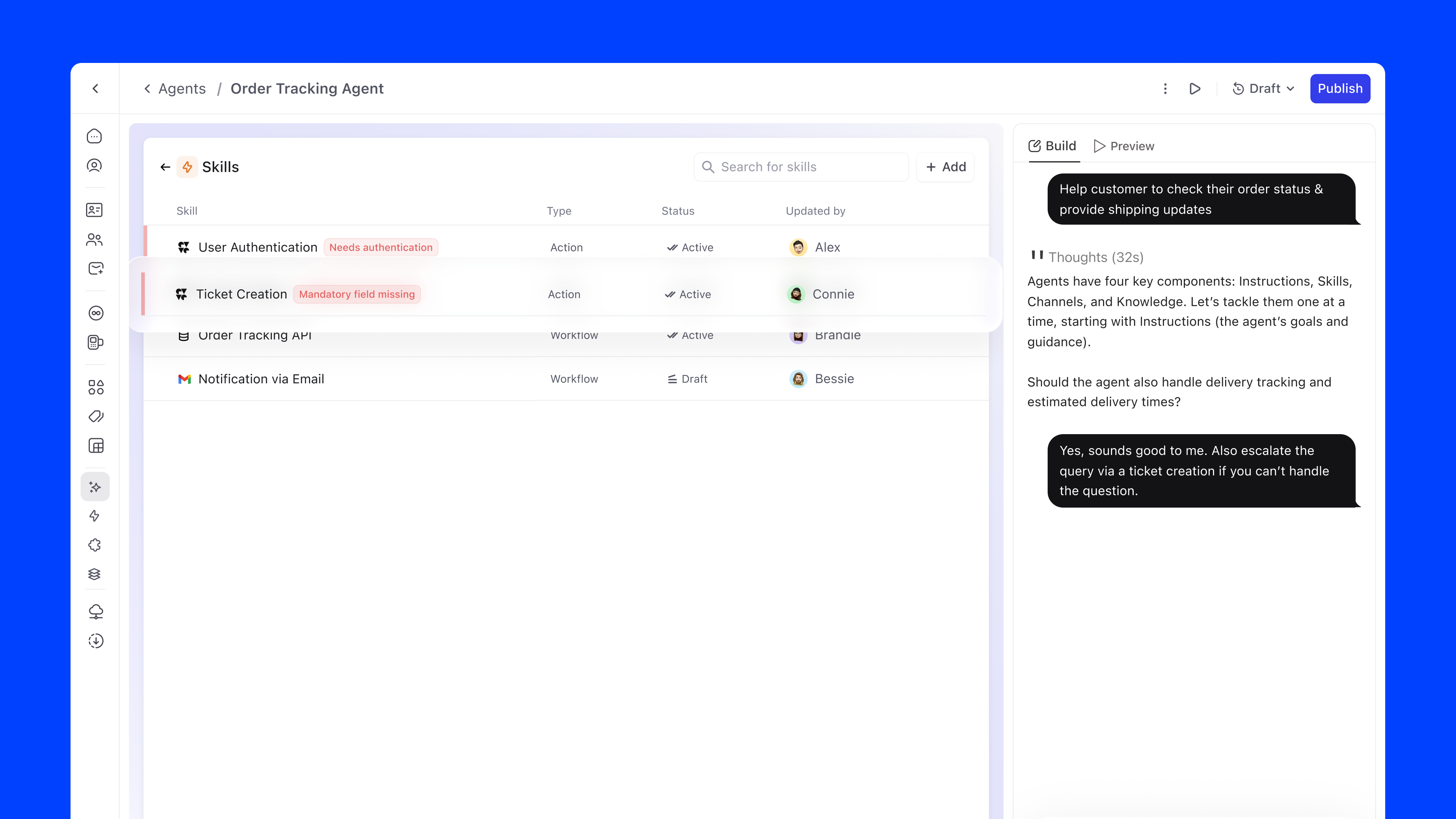Click Workflow type of Notification via Email
The image size is (1456, 819).
coord(574,379)
